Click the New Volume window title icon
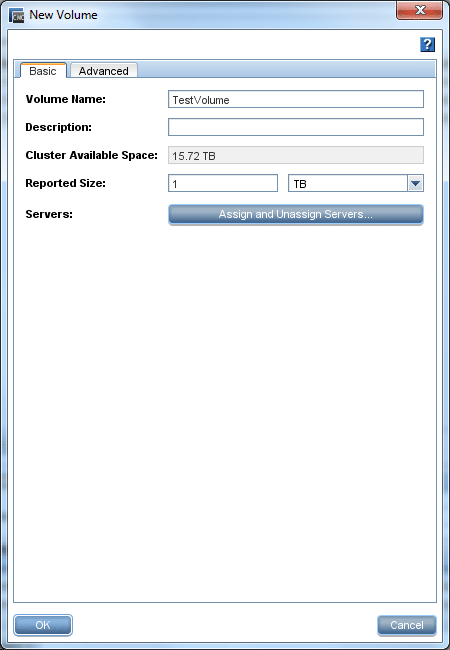The image size is (450, 650). (x=16, y=15)
